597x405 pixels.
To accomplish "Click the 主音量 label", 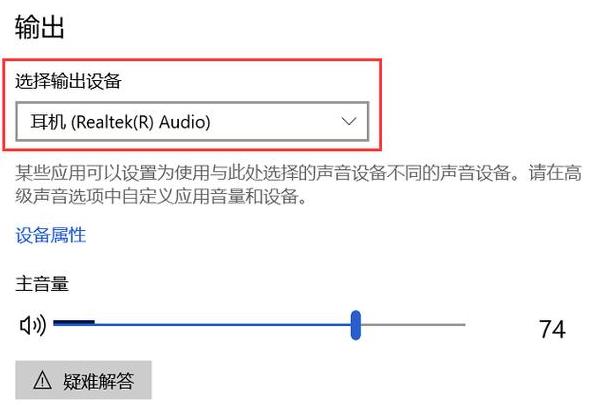I will click(x=42, y=284).
